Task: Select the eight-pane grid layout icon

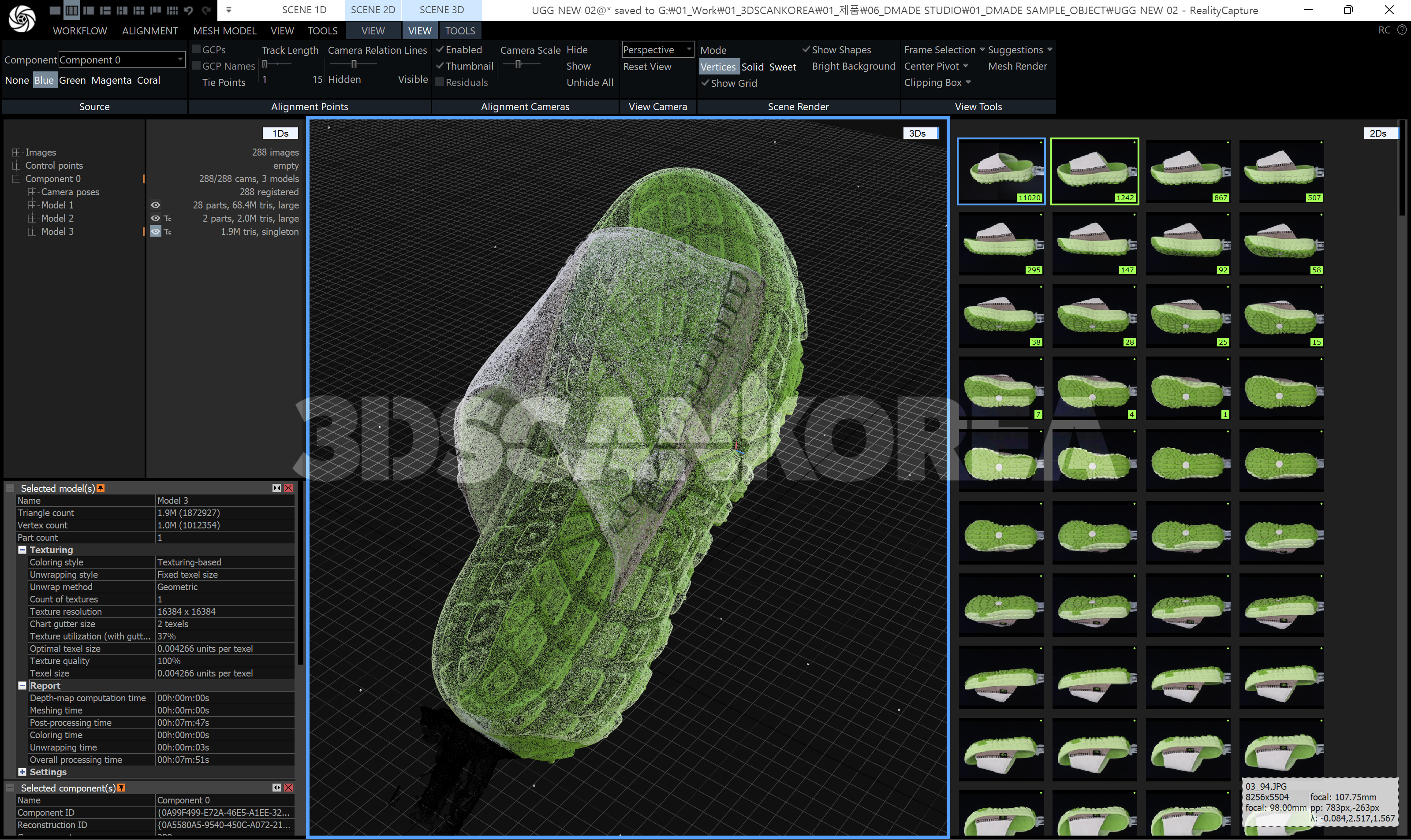Action: [x=173, y=10]
